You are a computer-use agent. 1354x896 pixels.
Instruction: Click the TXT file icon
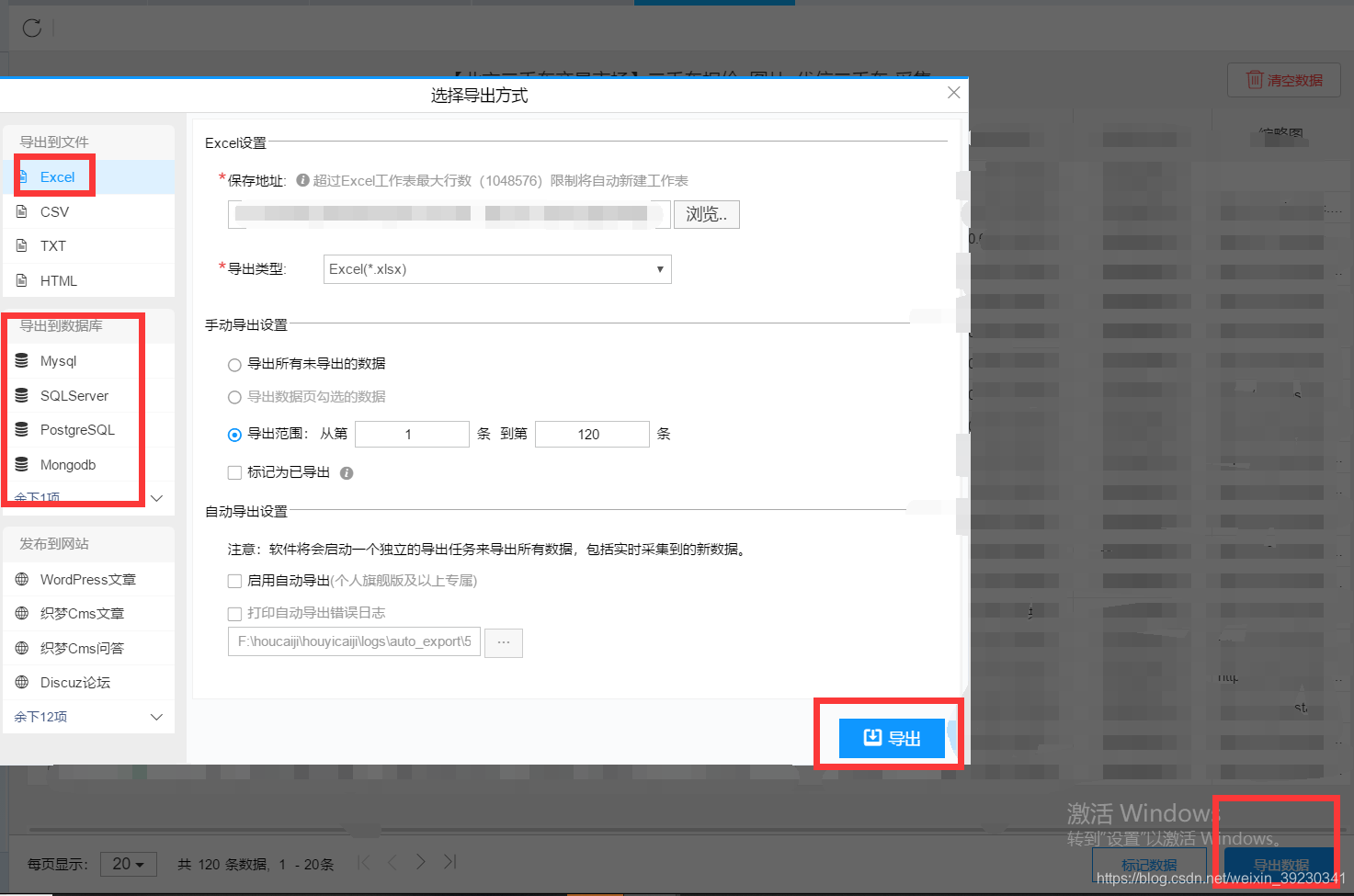coord(22,245)
